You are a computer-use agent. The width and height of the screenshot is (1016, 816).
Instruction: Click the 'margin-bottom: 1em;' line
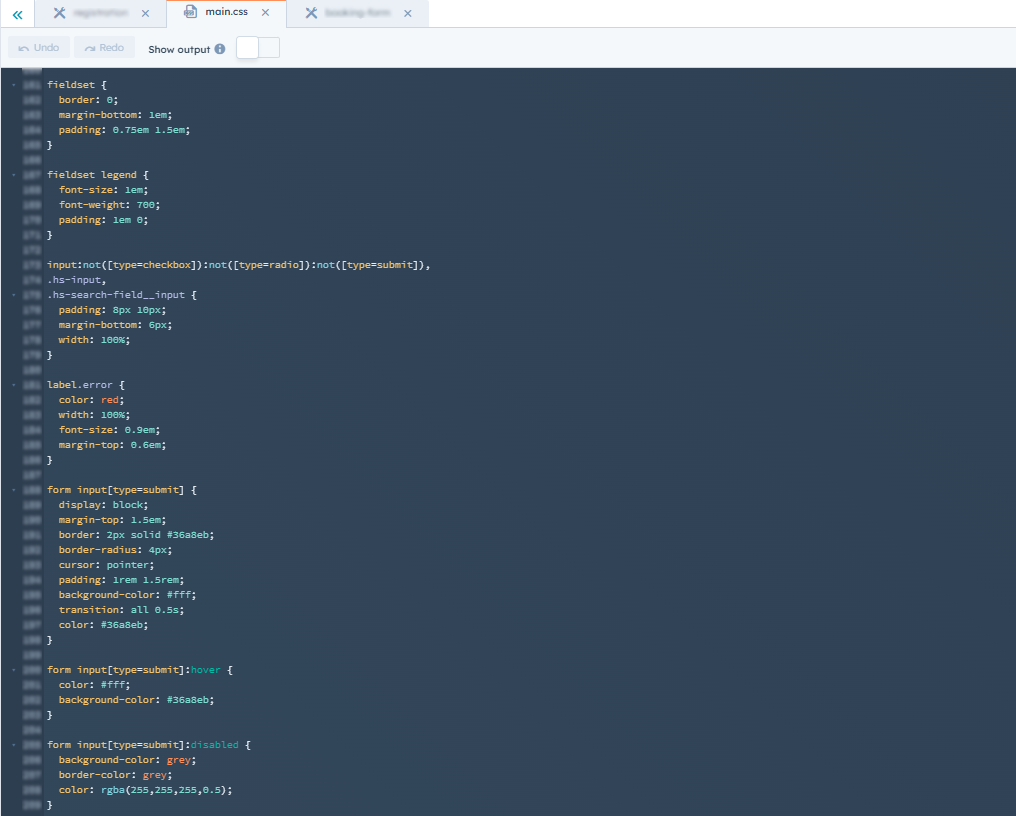click(x=115, y=115)
